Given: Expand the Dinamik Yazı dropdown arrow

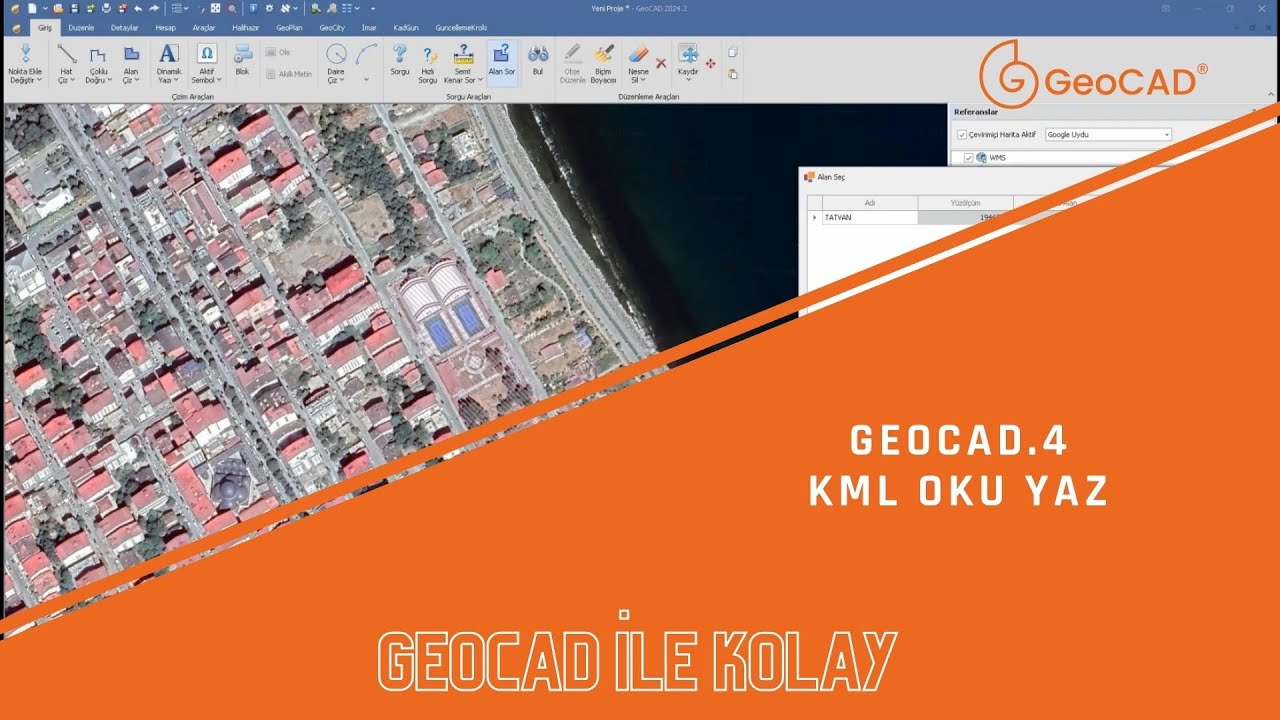Looking at the screenshot, I should click(x=178, y=80).
